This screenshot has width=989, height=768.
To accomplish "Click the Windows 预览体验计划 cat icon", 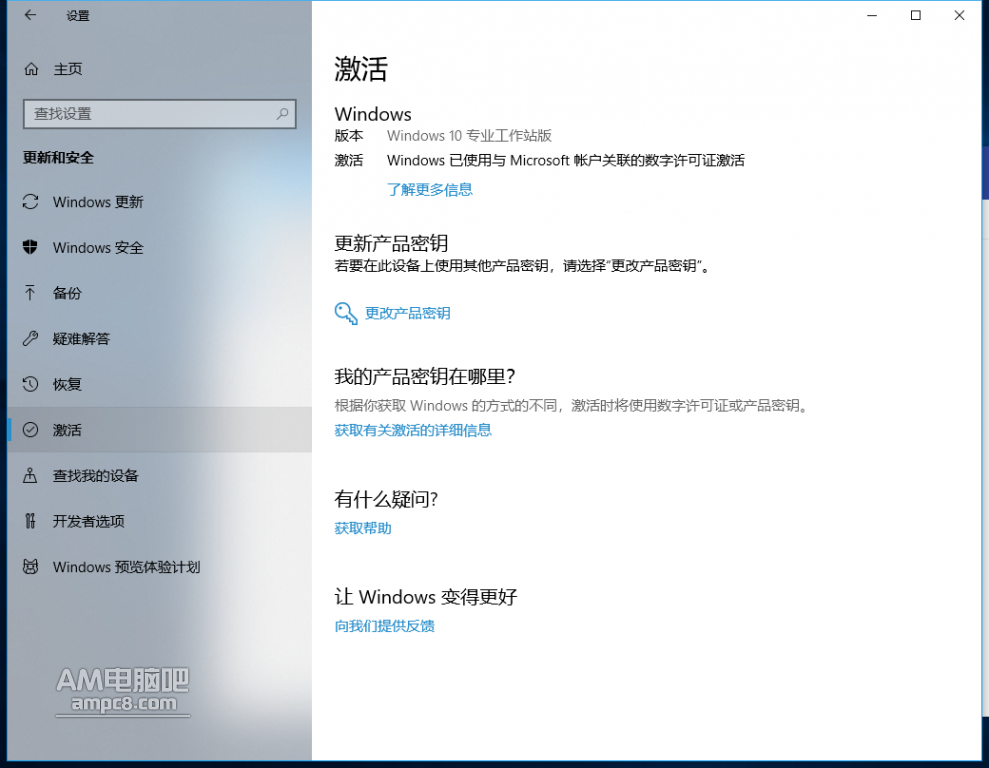I will (x=30, y=566).
